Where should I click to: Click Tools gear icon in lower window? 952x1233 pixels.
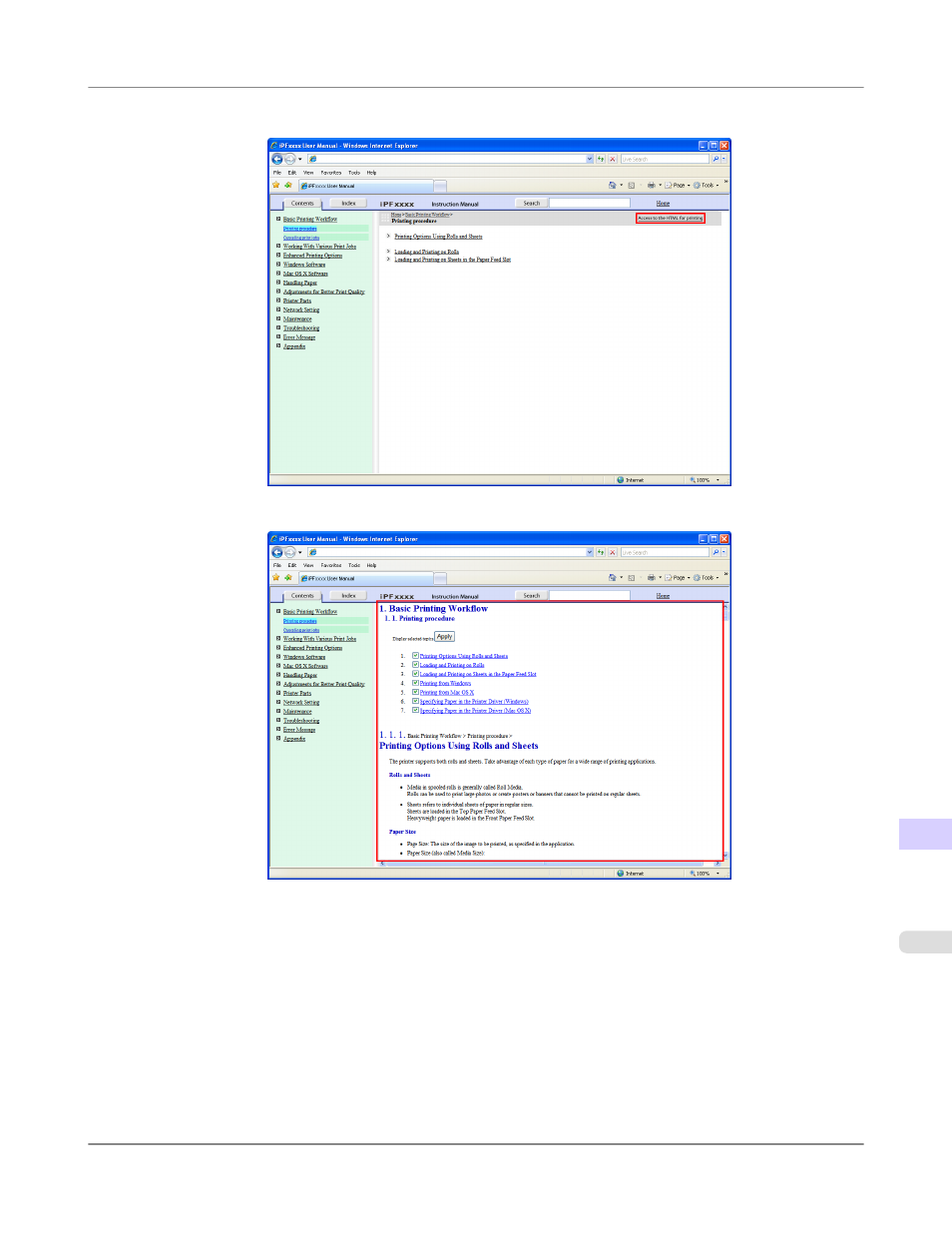click(x=697, y=577)
